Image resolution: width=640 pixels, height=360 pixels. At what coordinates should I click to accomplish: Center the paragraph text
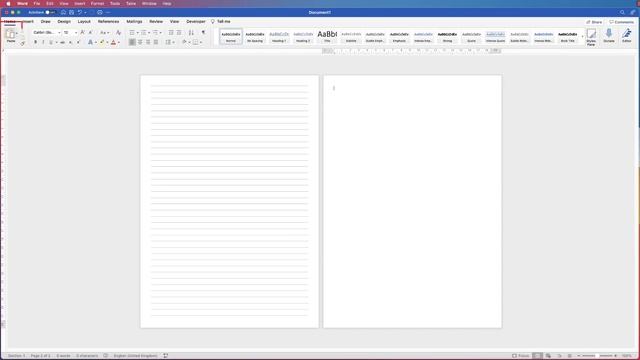pyautogui.click(x=140, y=42)
